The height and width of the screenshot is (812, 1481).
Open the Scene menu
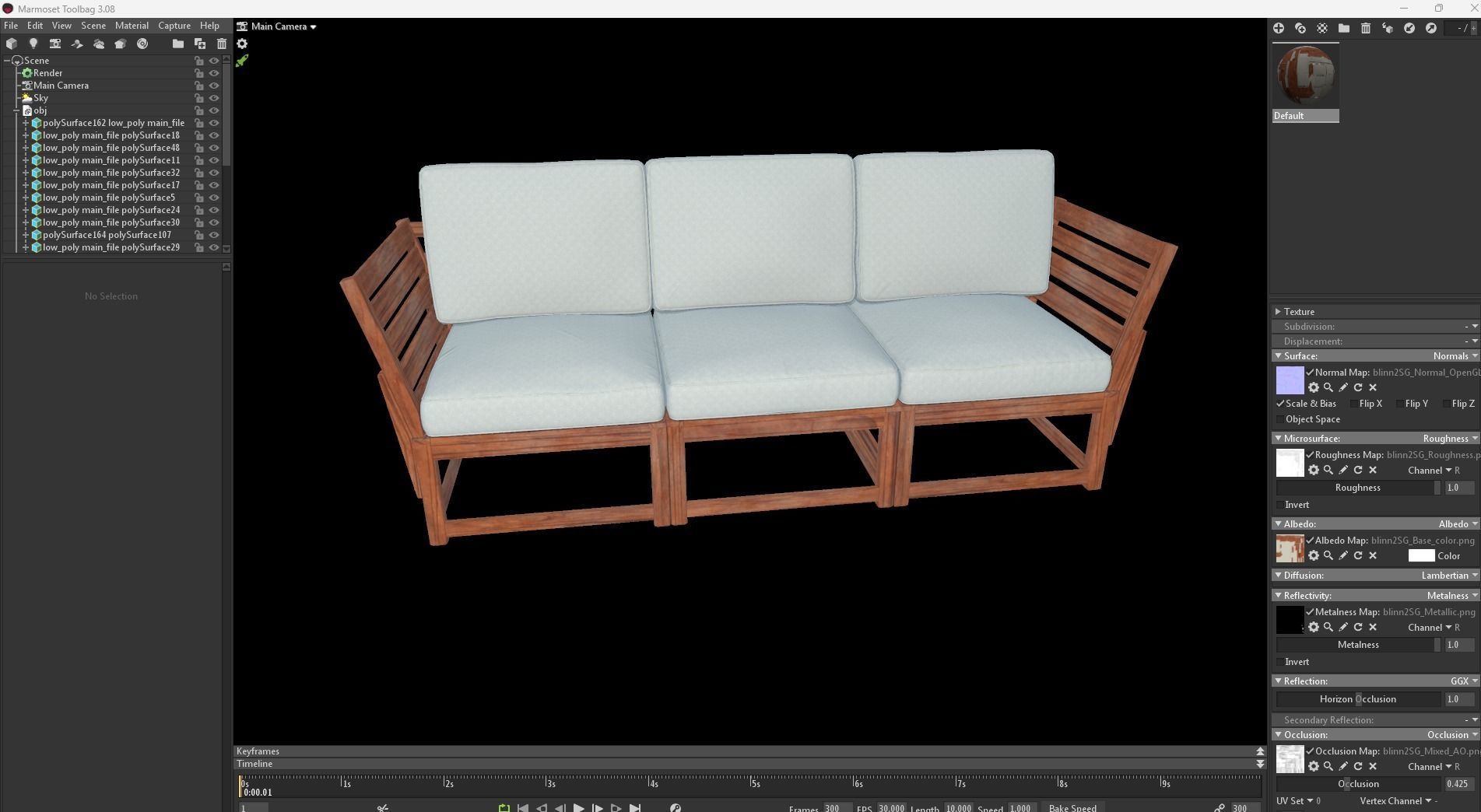(93, 26)
